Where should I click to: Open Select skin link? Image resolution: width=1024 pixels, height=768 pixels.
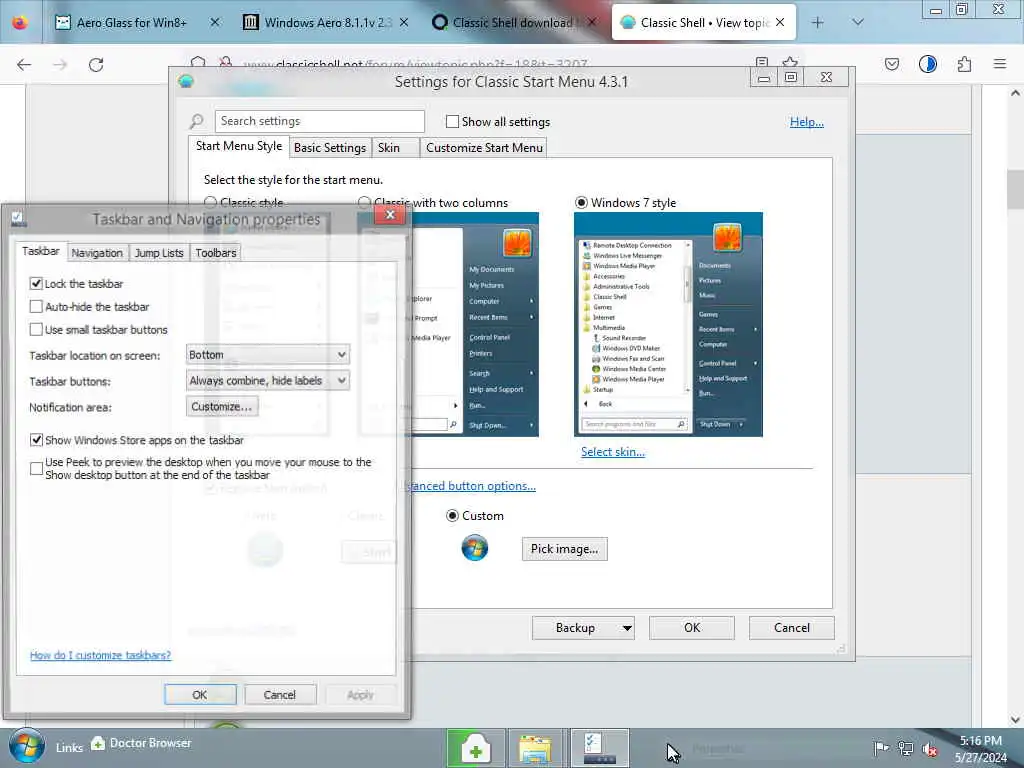(x=613, y=451)
